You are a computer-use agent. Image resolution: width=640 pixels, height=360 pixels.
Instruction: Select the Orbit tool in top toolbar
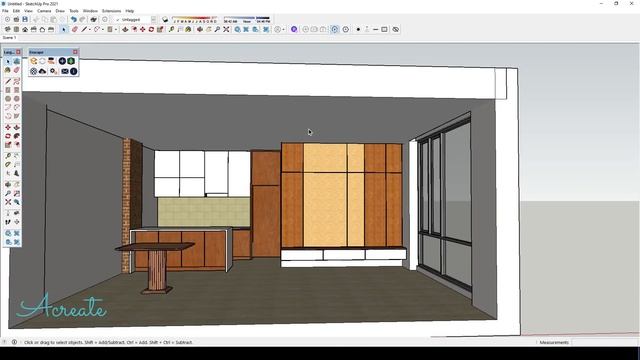coord(200,29)
